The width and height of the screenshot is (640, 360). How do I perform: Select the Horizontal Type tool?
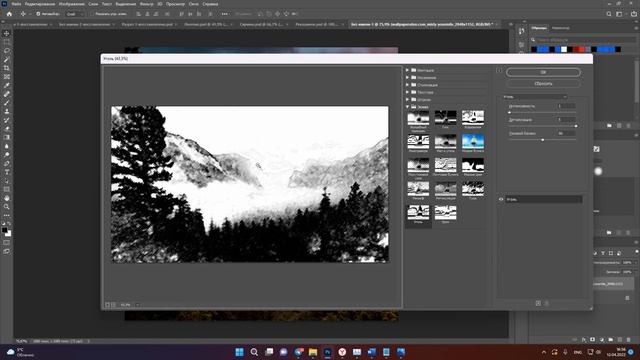coord(7,172)
